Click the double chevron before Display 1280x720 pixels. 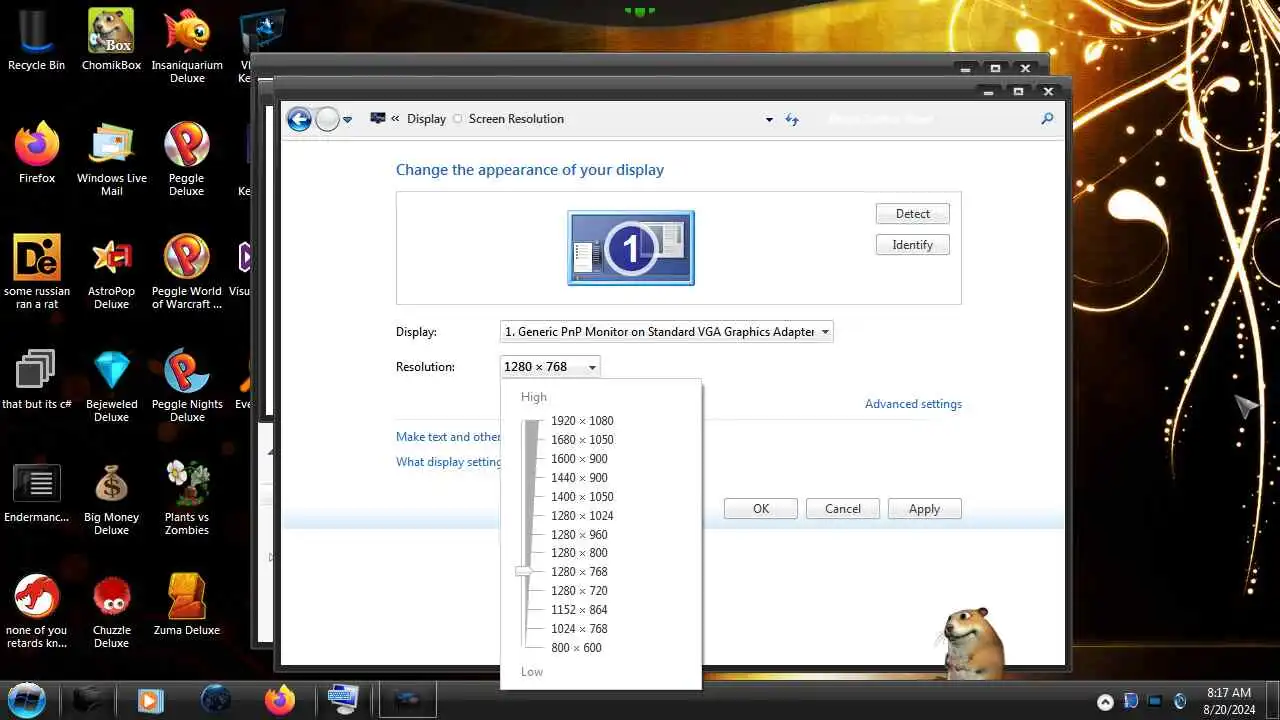tap(395, 118)
